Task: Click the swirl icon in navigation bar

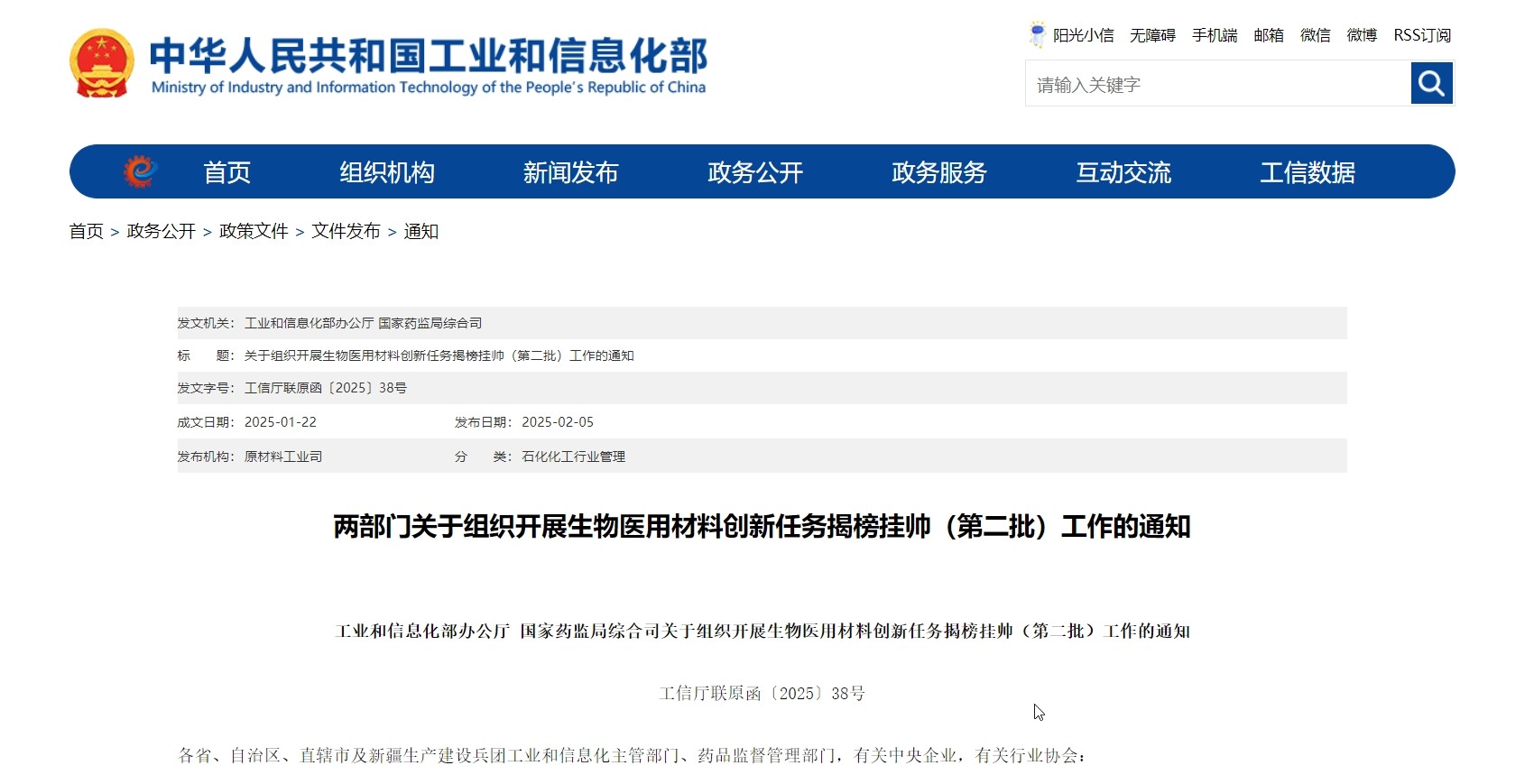Action: point(140,171)
